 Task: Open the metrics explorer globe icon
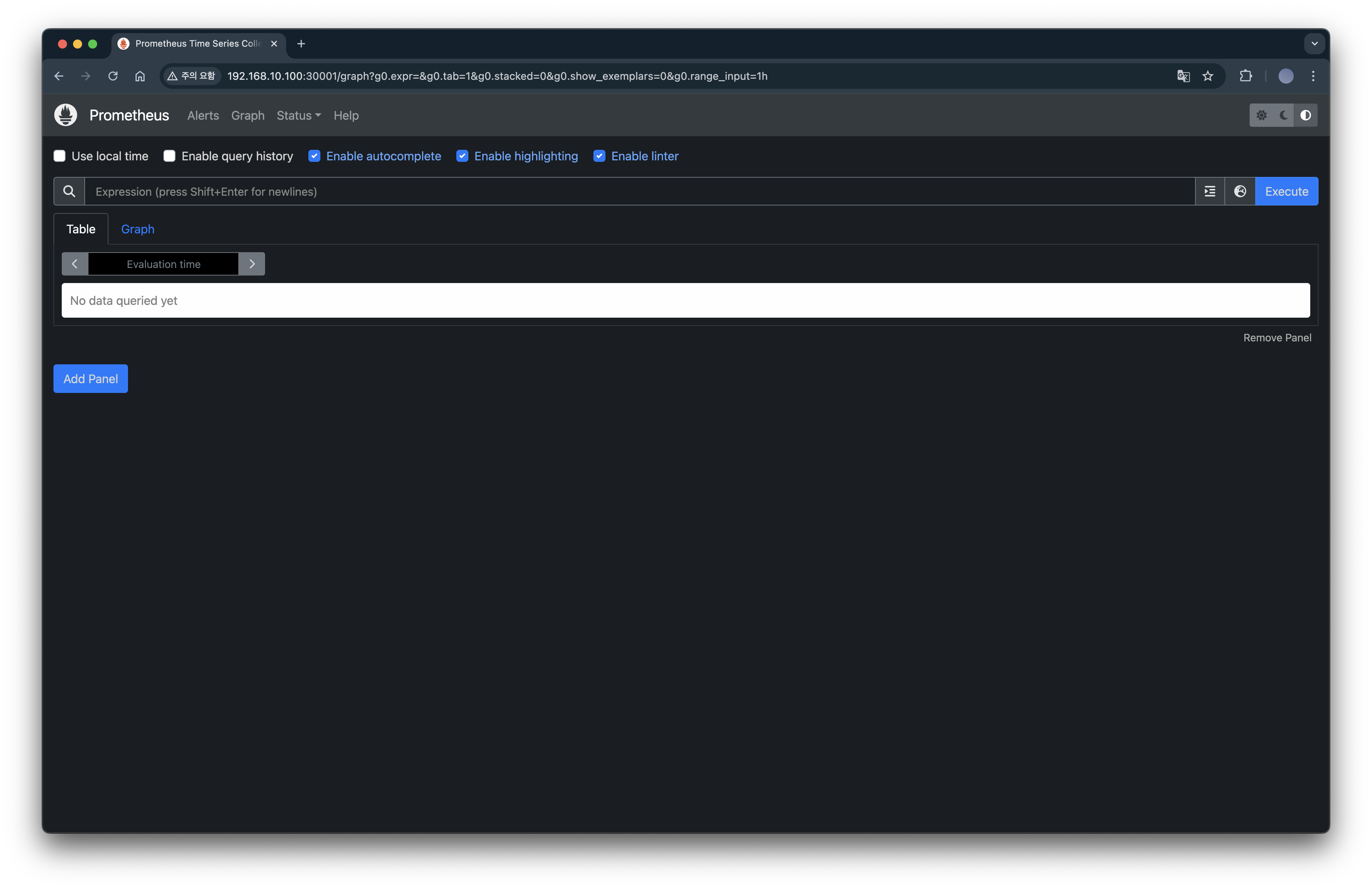[1240, 191]
